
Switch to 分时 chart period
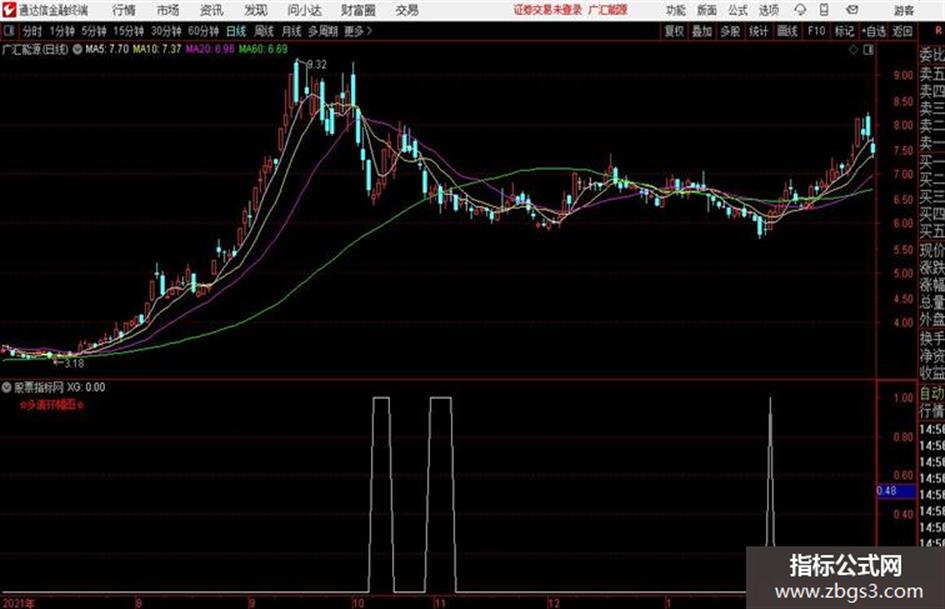32,31
